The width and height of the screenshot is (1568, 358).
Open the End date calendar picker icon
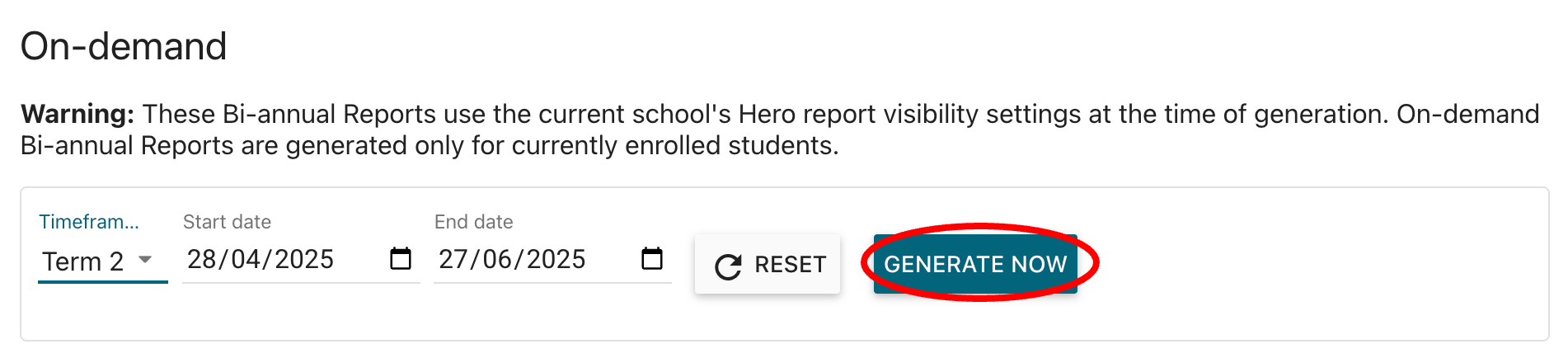coord(652,259)
